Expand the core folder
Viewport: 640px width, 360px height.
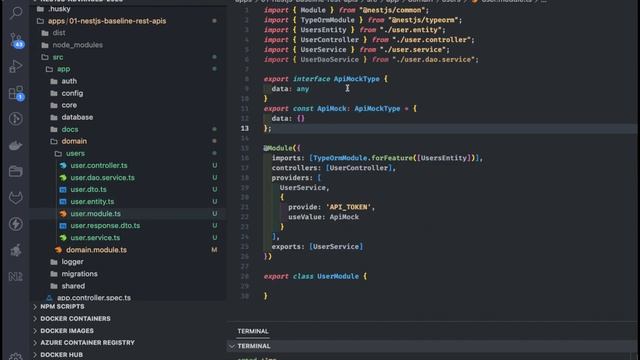[69, 105]
